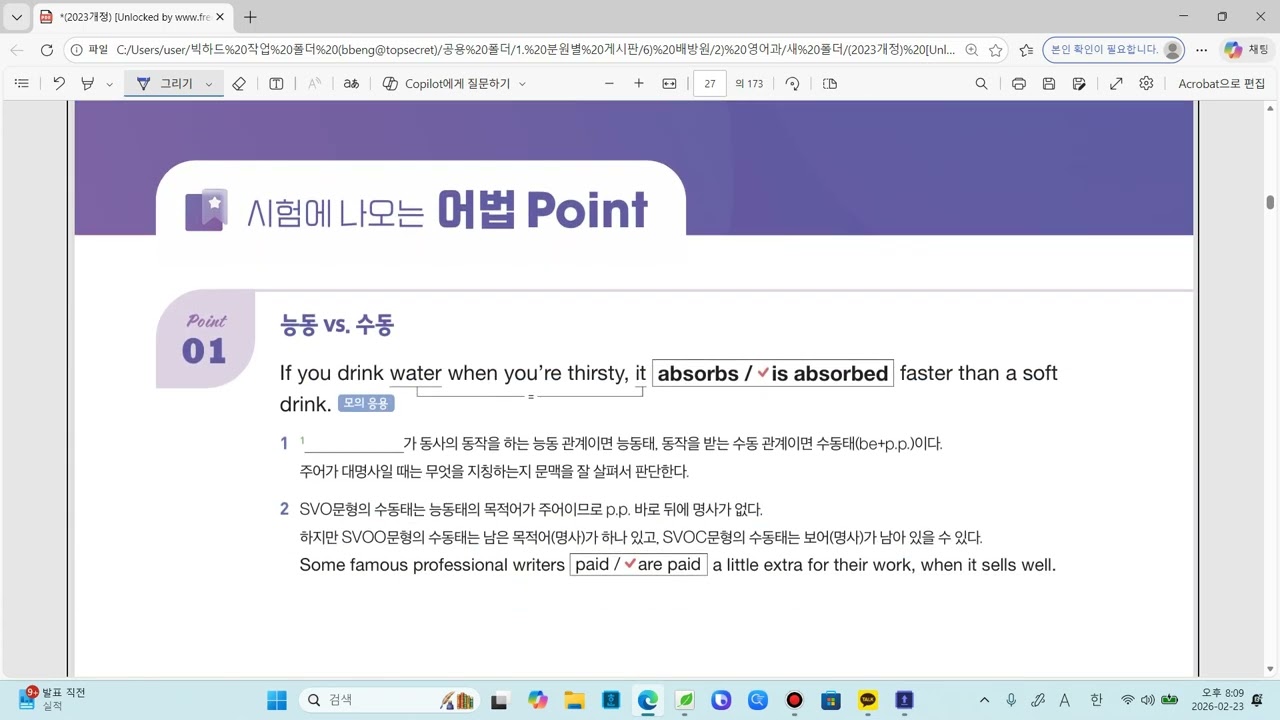Screen dimensions: 1280x720
Task: Open Find in PDF search icon
Action: coord(981,84)
